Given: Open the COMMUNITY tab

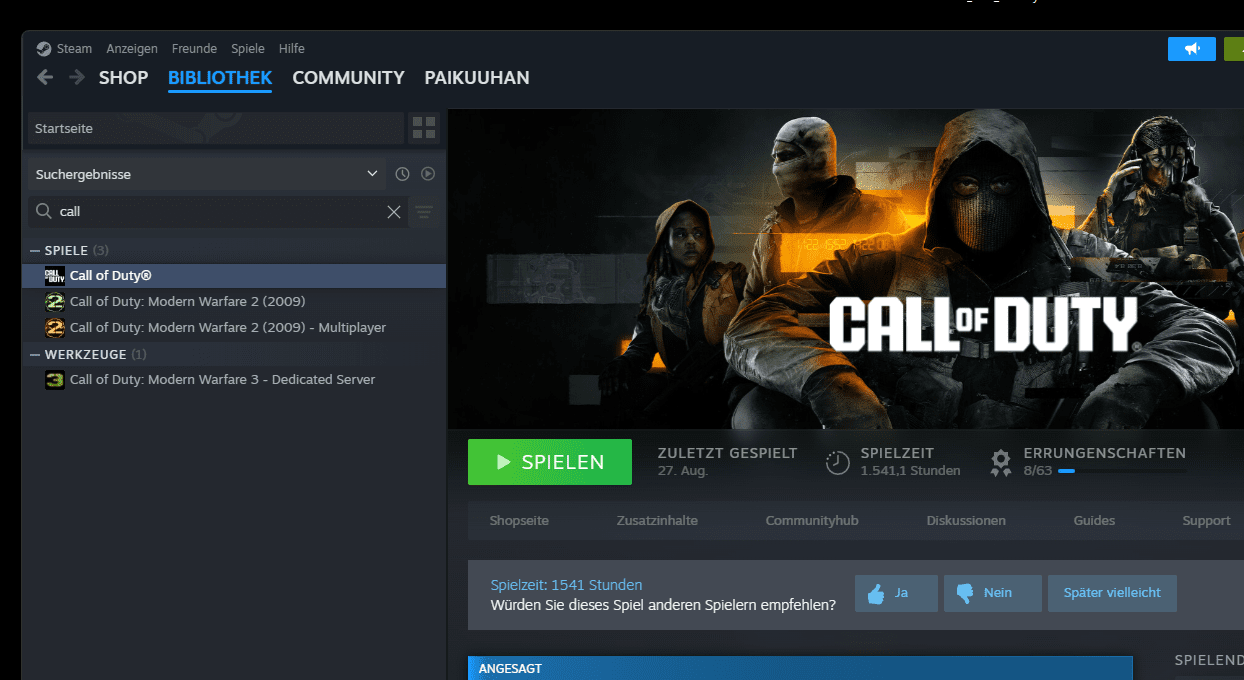Looking at the screenshot, I should tap(348, 78).
